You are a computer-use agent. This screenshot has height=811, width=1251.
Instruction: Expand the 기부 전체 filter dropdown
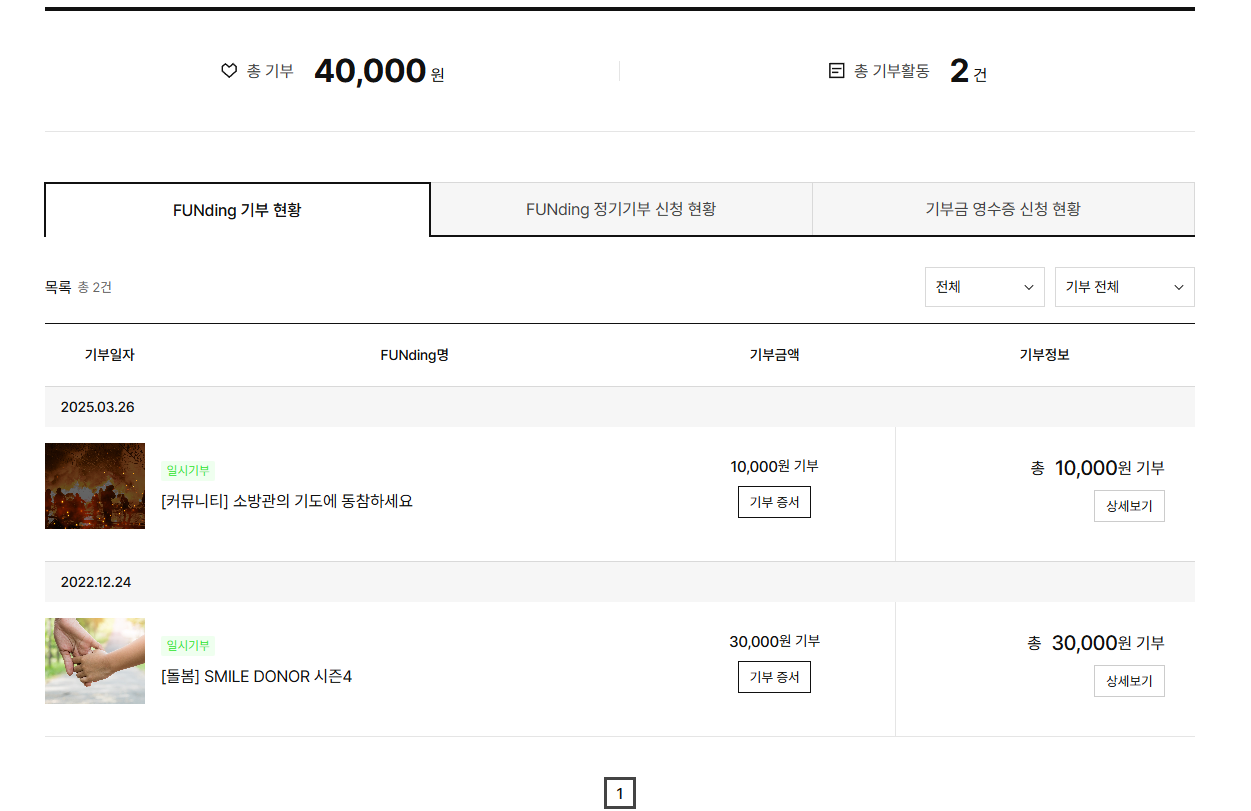click(1124, 287)
